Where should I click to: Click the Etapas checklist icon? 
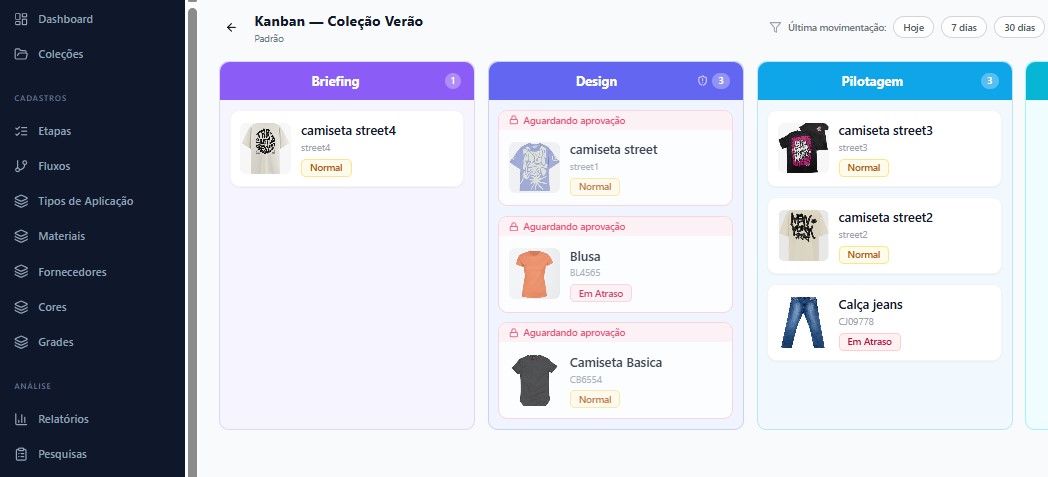click(x=22, y=131)
